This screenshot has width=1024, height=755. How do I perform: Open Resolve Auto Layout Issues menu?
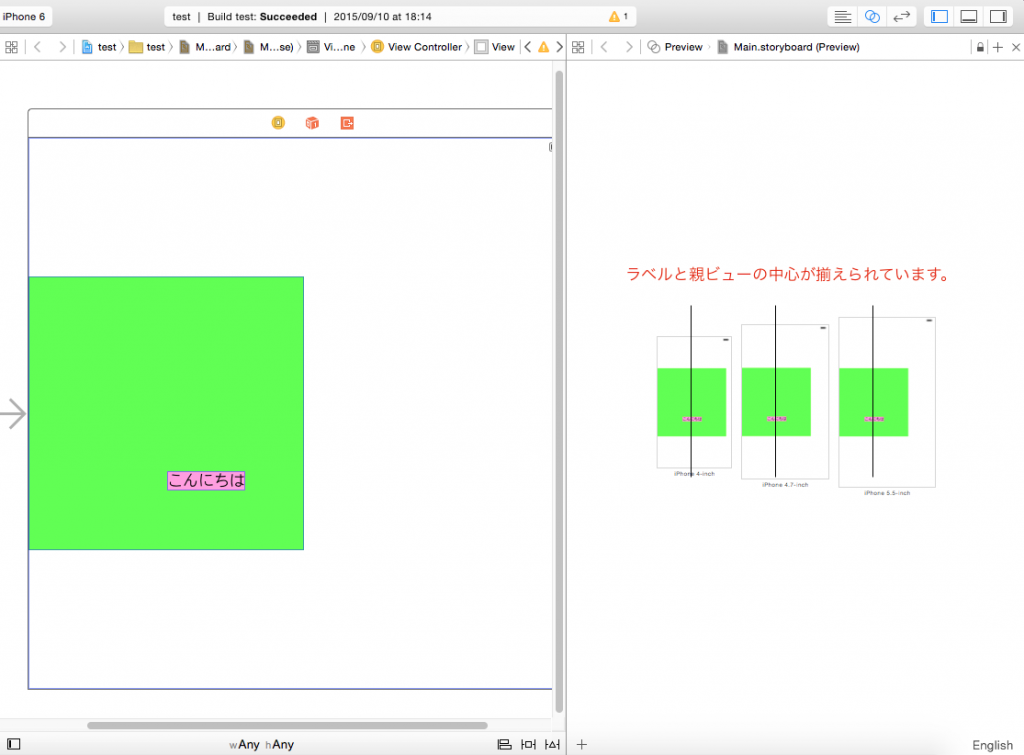tap(552, 744)
